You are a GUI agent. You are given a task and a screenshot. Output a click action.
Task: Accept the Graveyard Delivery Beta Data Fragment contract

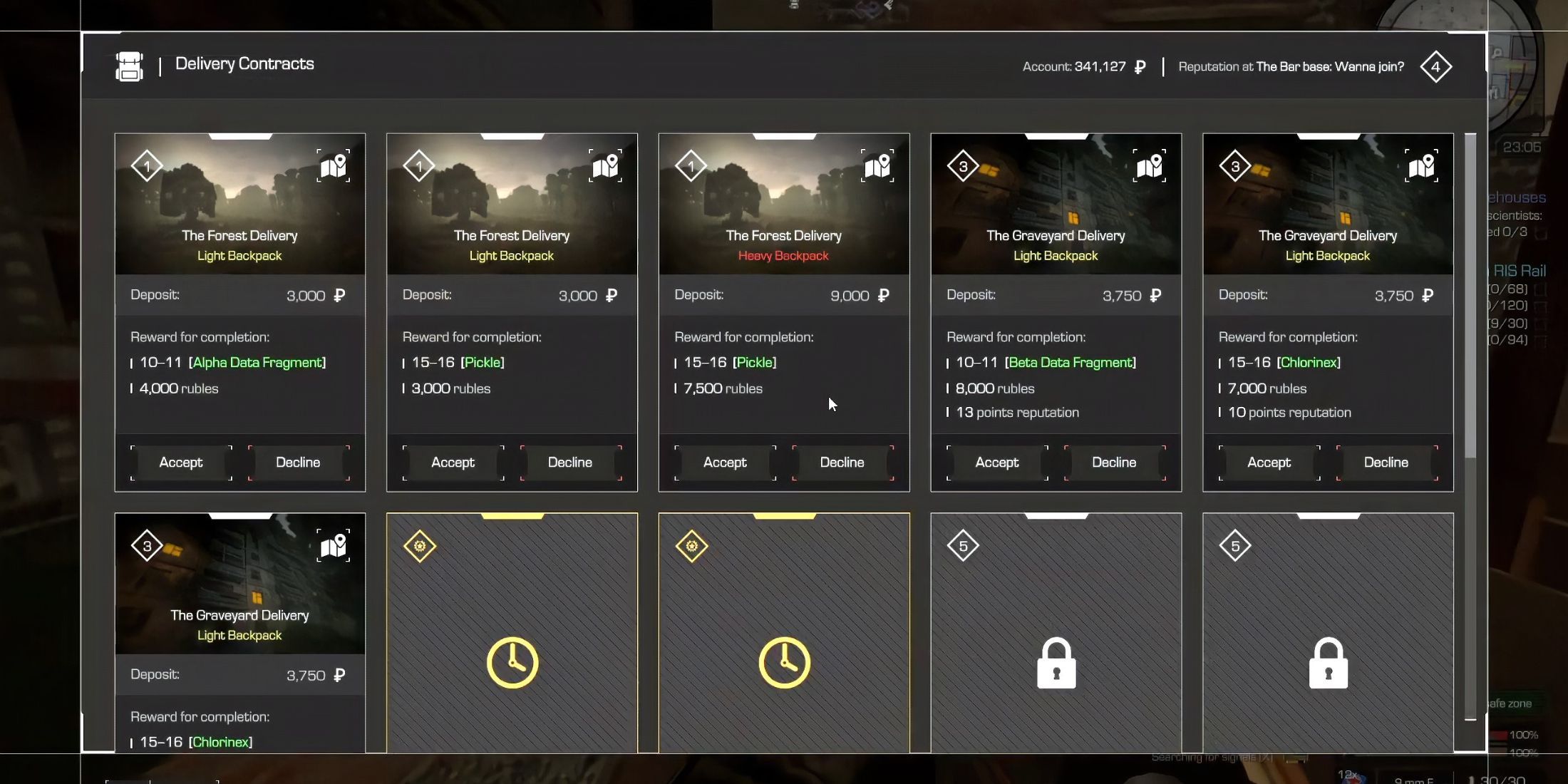[996, 461]
